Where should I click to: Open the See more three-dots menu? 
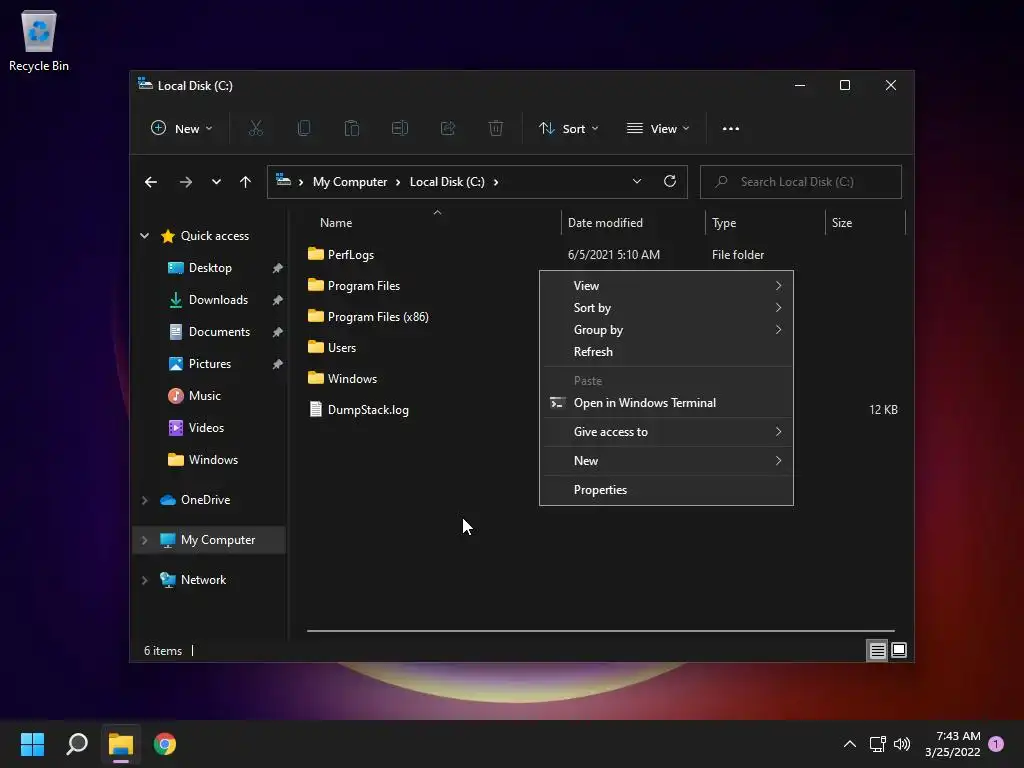pos(731,129)
